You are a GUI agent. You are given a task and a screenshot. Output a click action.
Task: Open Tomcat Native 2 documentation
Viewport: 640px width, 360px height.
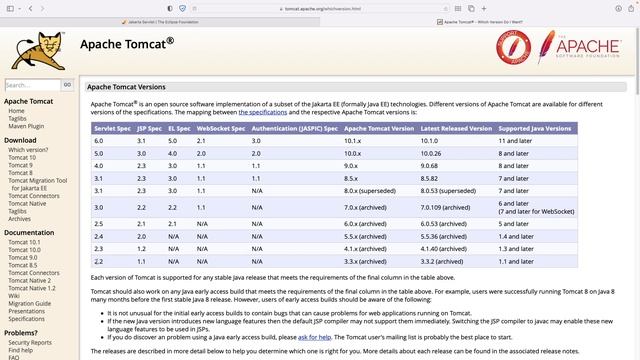click(29, 281)
